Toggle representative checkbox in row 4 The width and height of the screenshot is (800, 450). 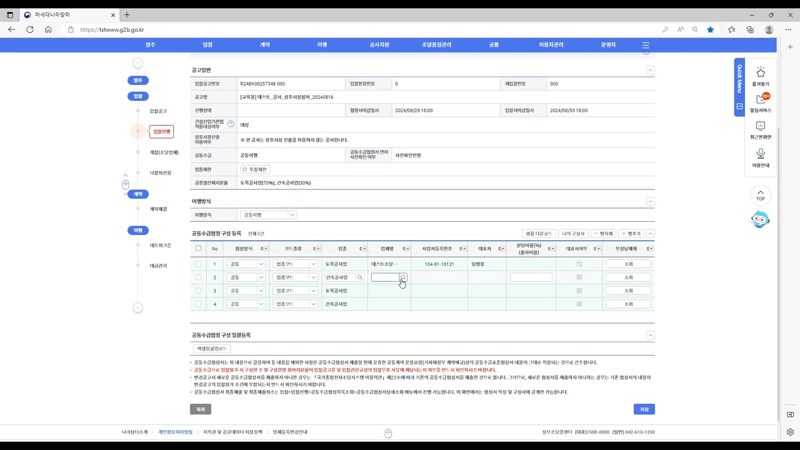click(x=579, y=304)
